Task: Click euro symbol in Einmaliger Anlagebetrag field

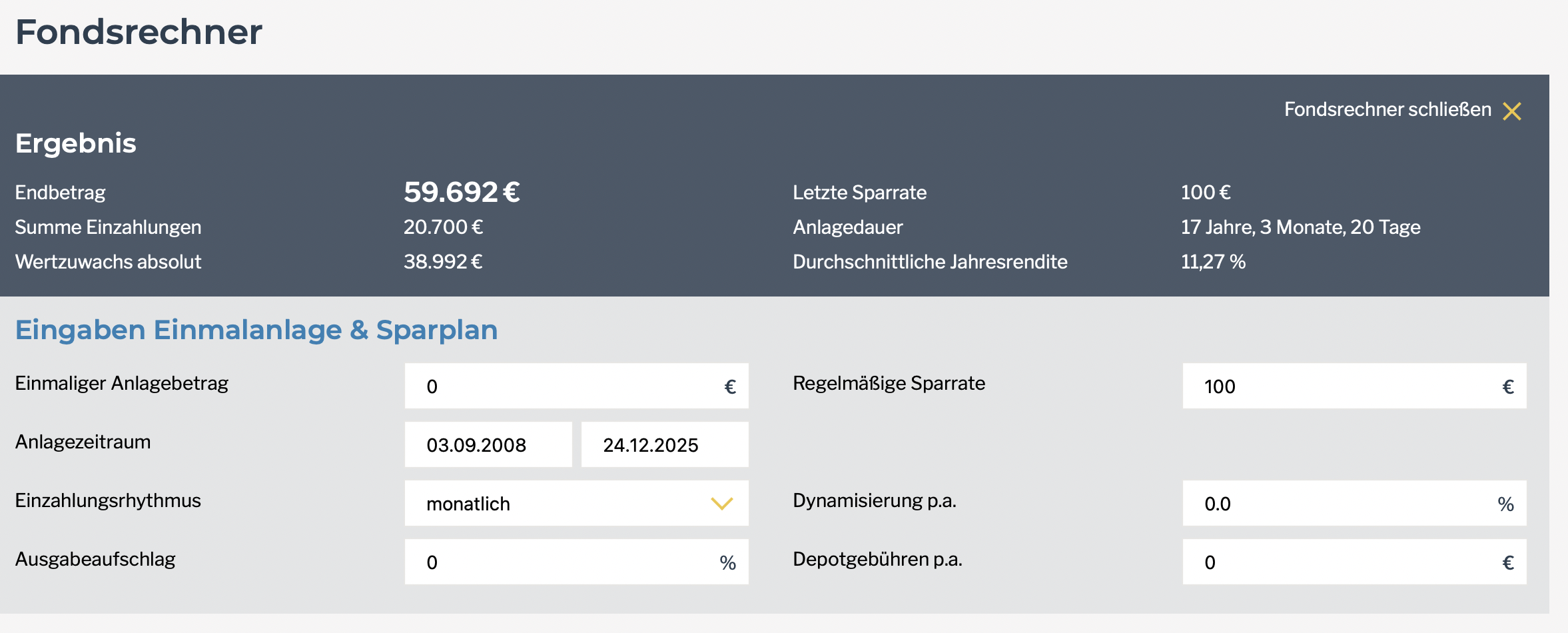Action: 730,387
